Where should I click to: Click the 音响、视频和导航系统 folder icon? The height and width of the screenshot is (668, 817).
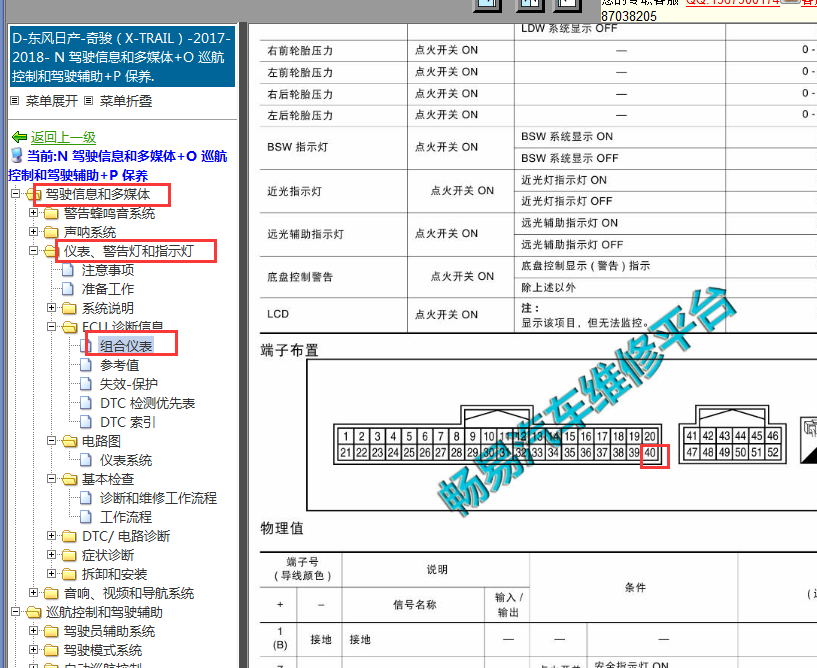(51, 593)
